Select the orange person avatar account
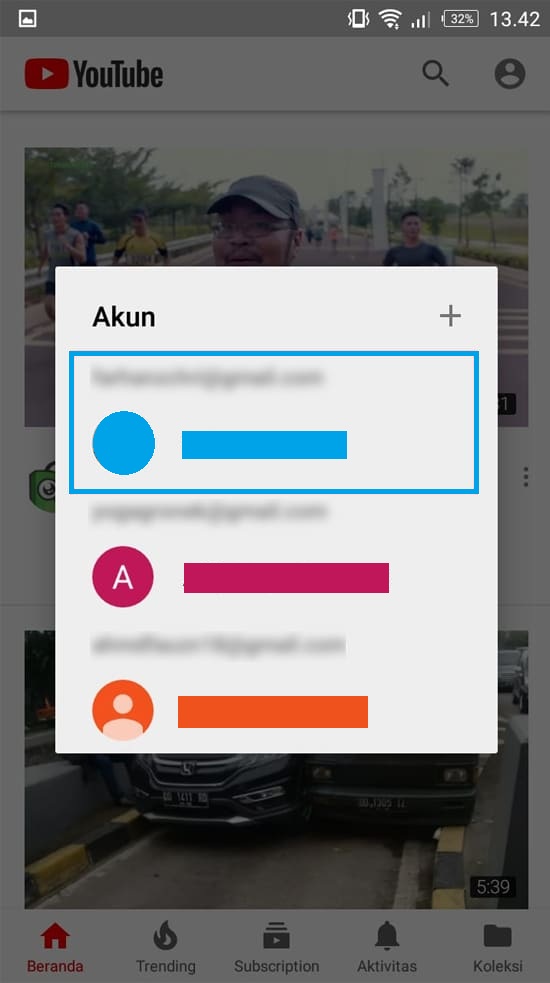This screenshot has width=550, height=983. click(123, 710)
